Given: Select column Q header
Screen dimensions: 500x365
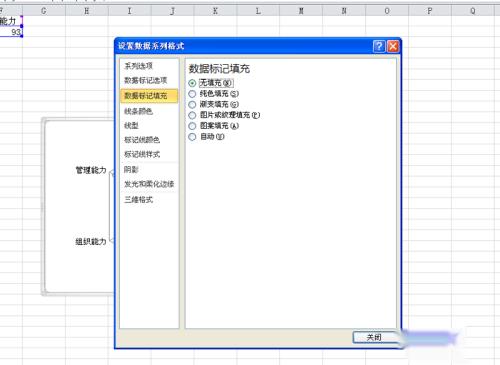Looking at the screenshot, I should pos(473,11).
